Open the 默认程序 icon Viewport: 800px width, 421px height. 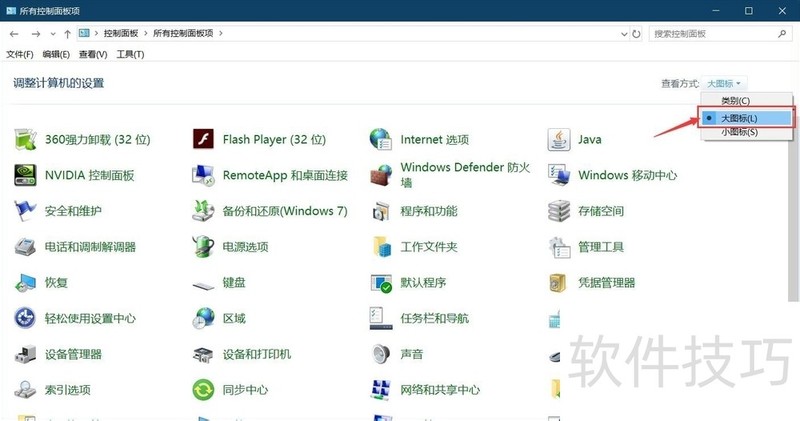coord(381,283)
